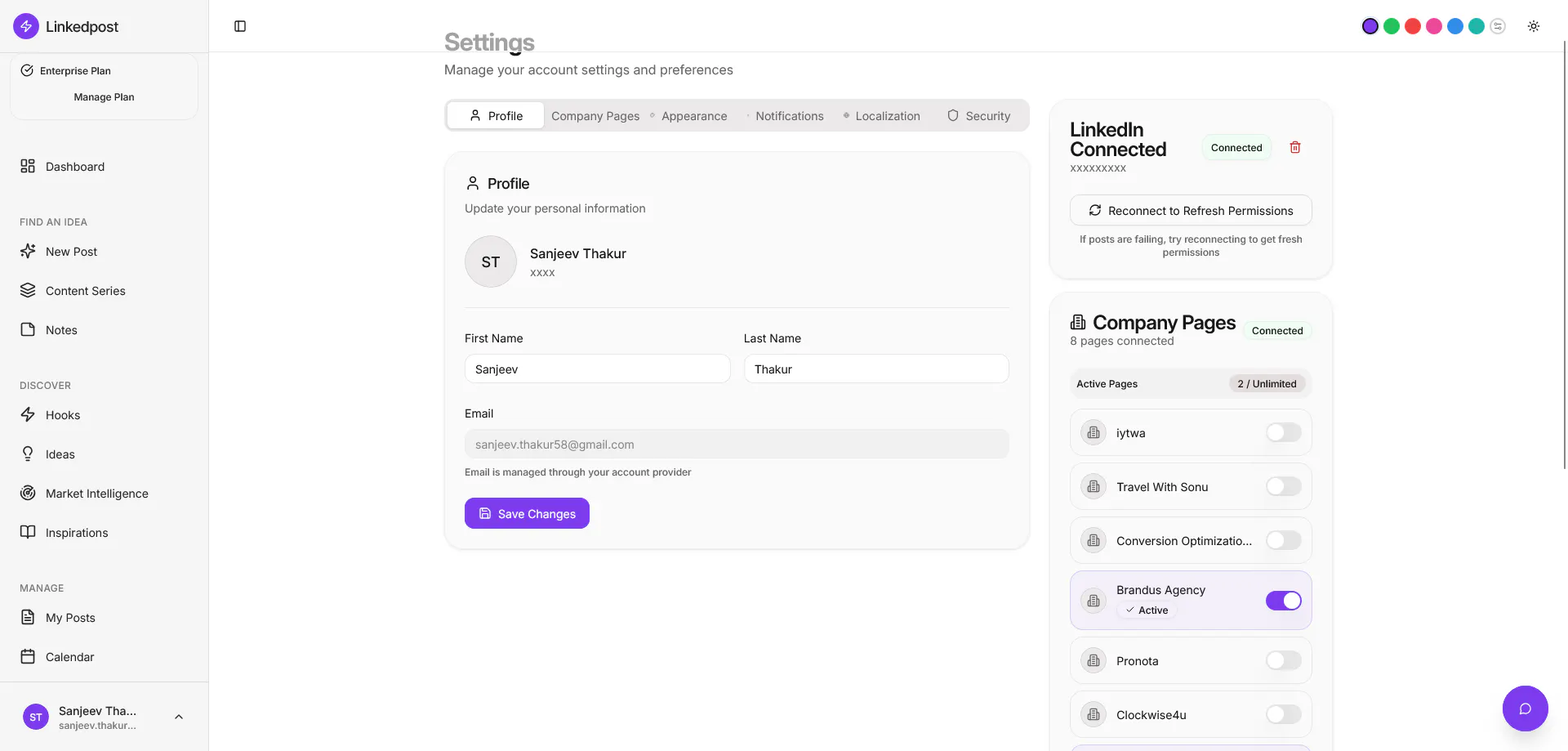Delete LinkedIn connection with trash icon

1295,147
